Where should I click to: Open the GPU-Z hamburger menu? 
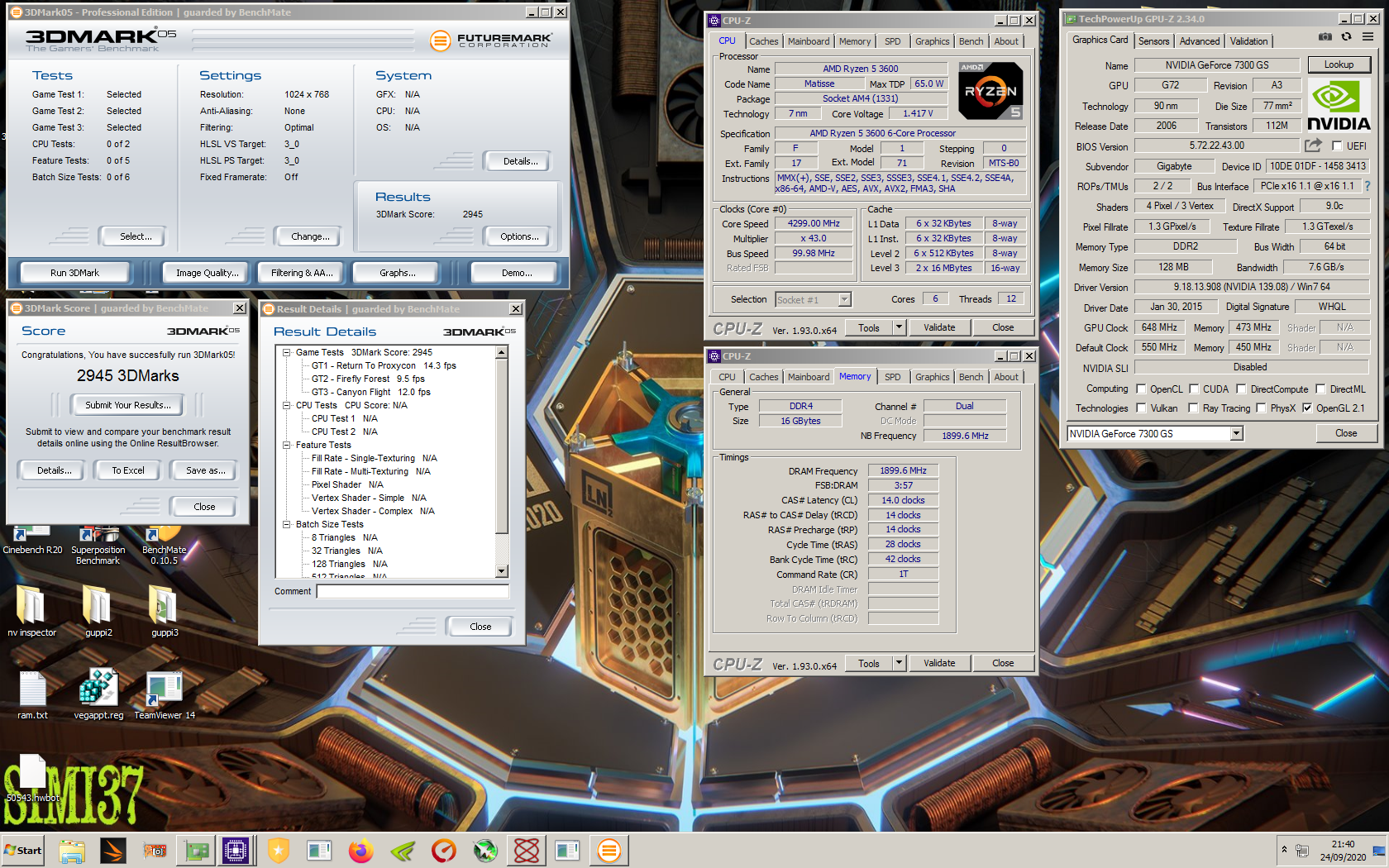point(1368,37)
